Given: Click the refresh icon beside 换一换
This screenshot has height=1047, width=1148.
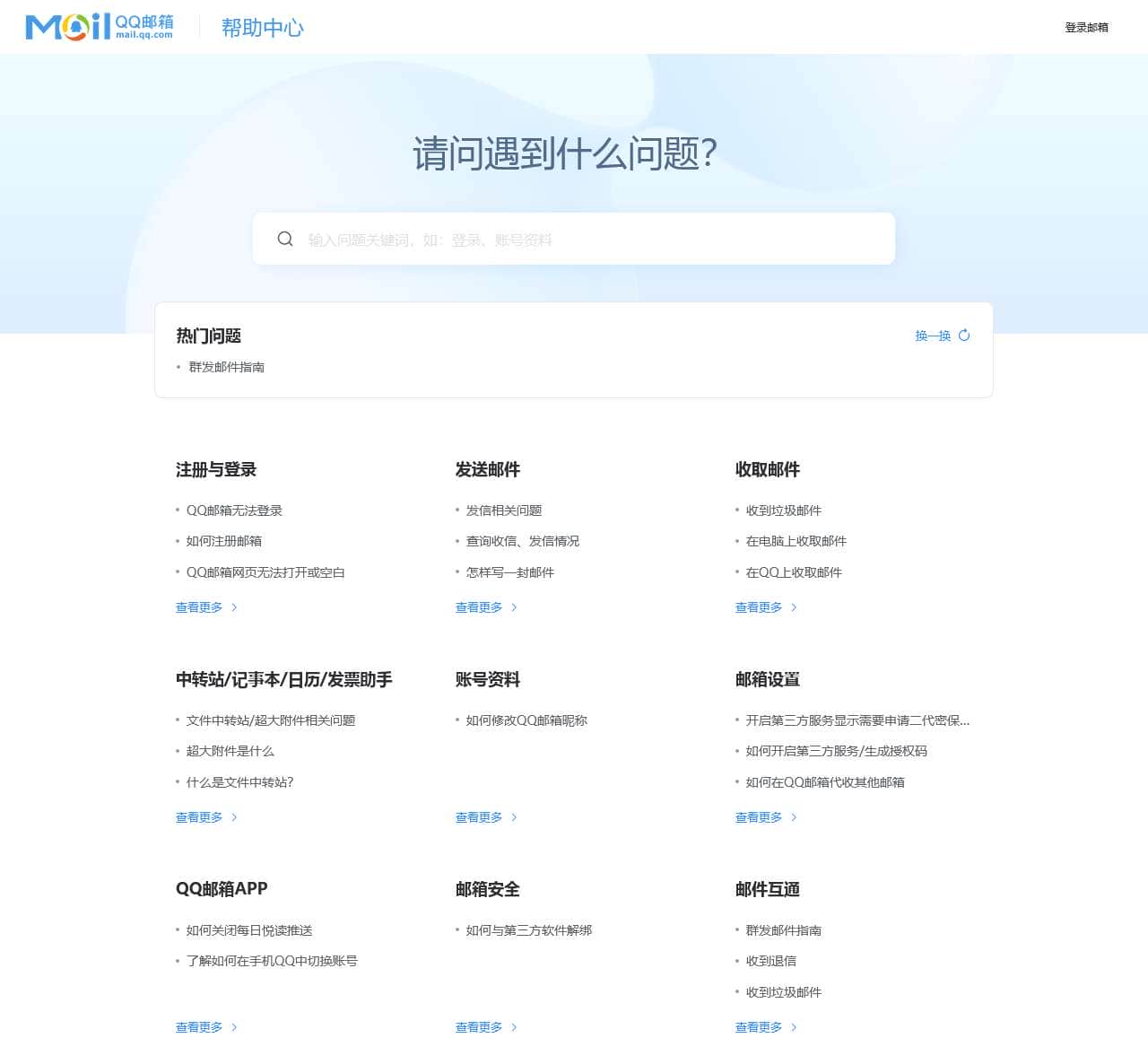Looking at the screenshot, I should pyautogui.click(x=964, y=335).
